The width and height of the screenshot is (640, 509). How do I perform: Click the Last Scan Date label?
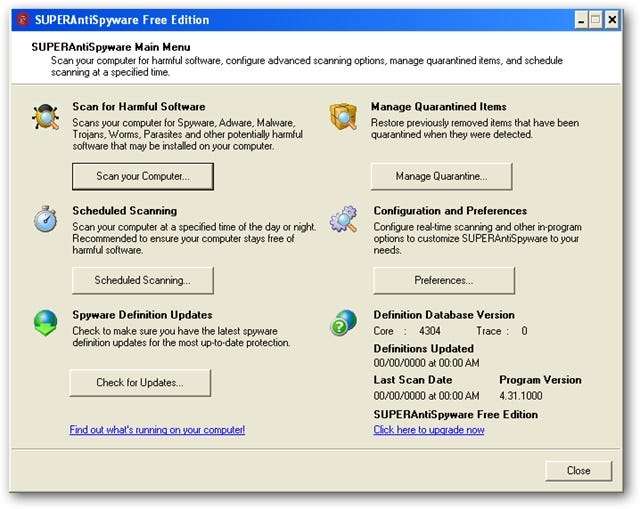[x=413, y=380]
